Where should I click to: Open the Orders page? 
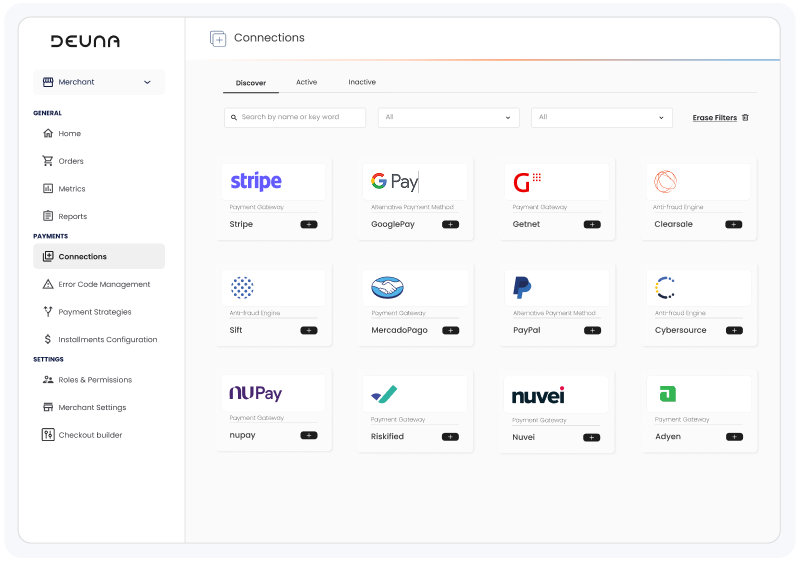[71, 161]
